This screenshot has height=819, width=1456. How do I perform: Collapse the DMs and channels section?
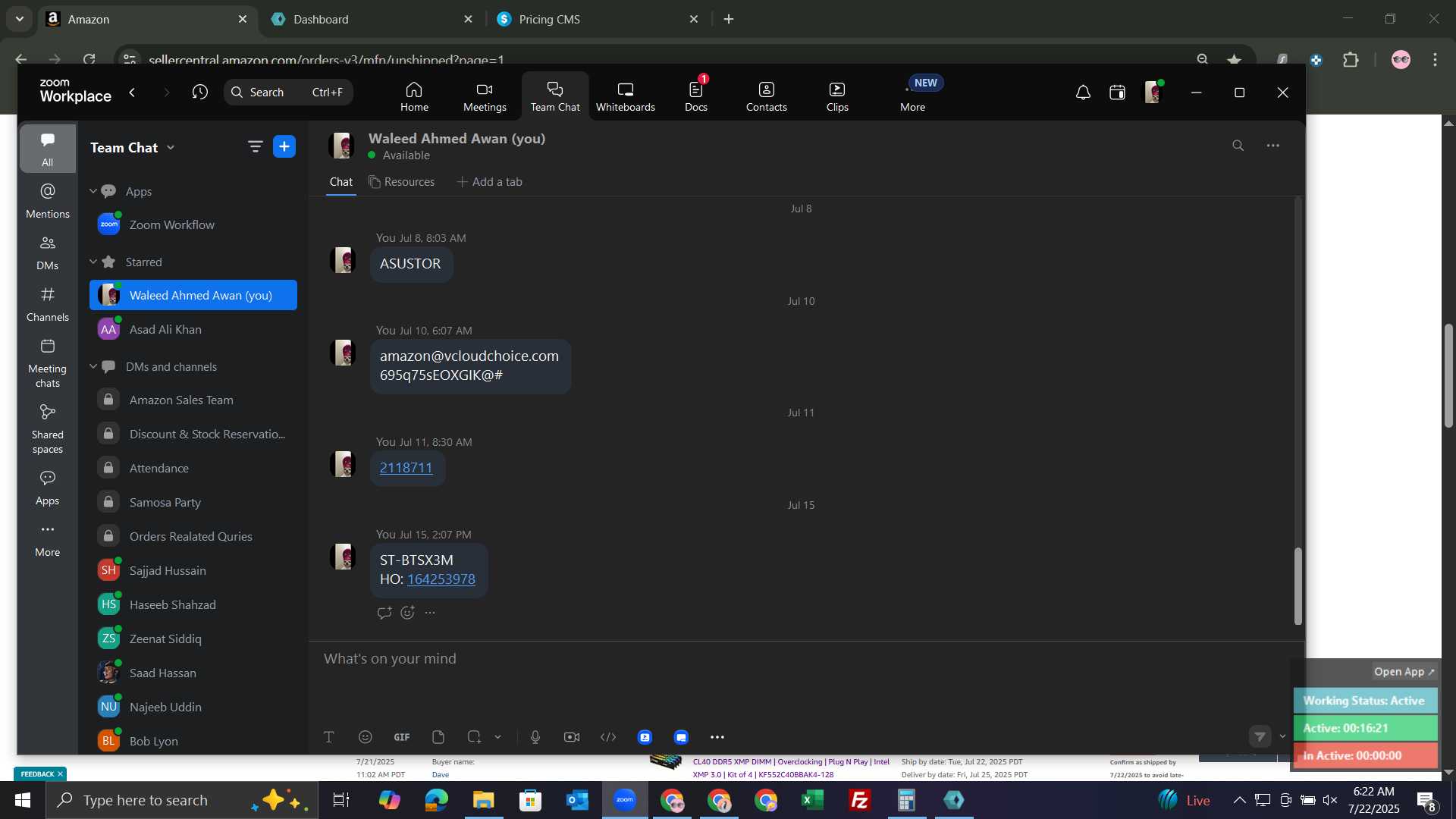click(93, 366)
